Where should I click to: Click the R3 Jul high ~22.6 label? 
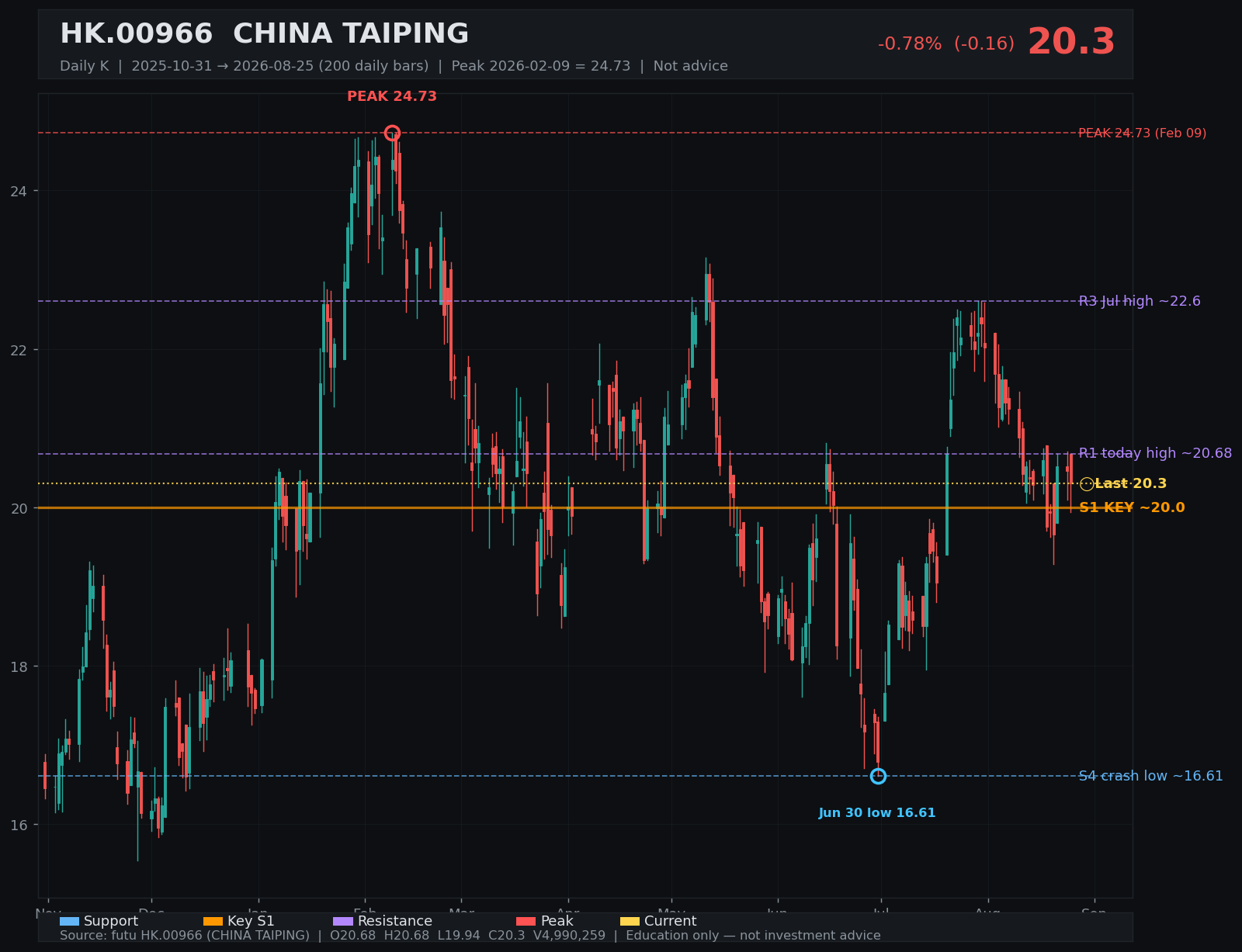point(1140,301)
